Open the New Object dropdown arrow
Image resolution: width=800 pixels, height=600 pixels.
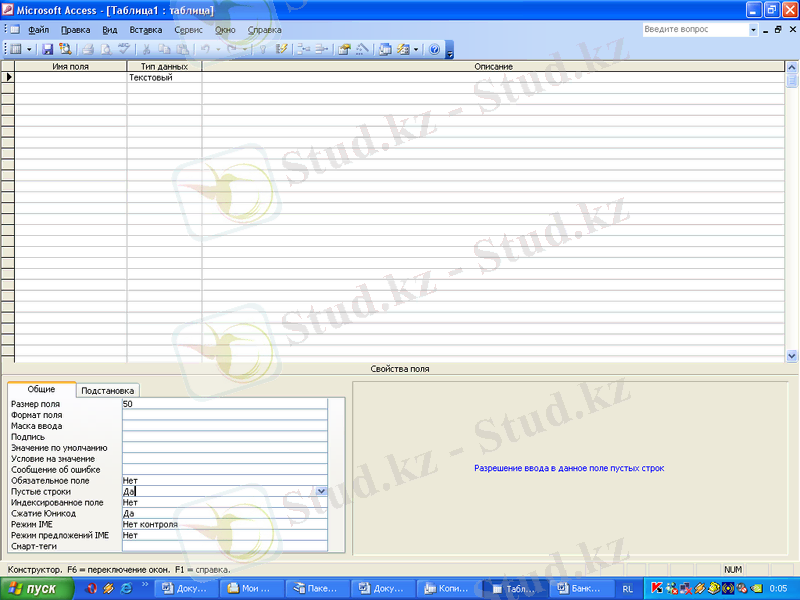[x=416, y=49]
